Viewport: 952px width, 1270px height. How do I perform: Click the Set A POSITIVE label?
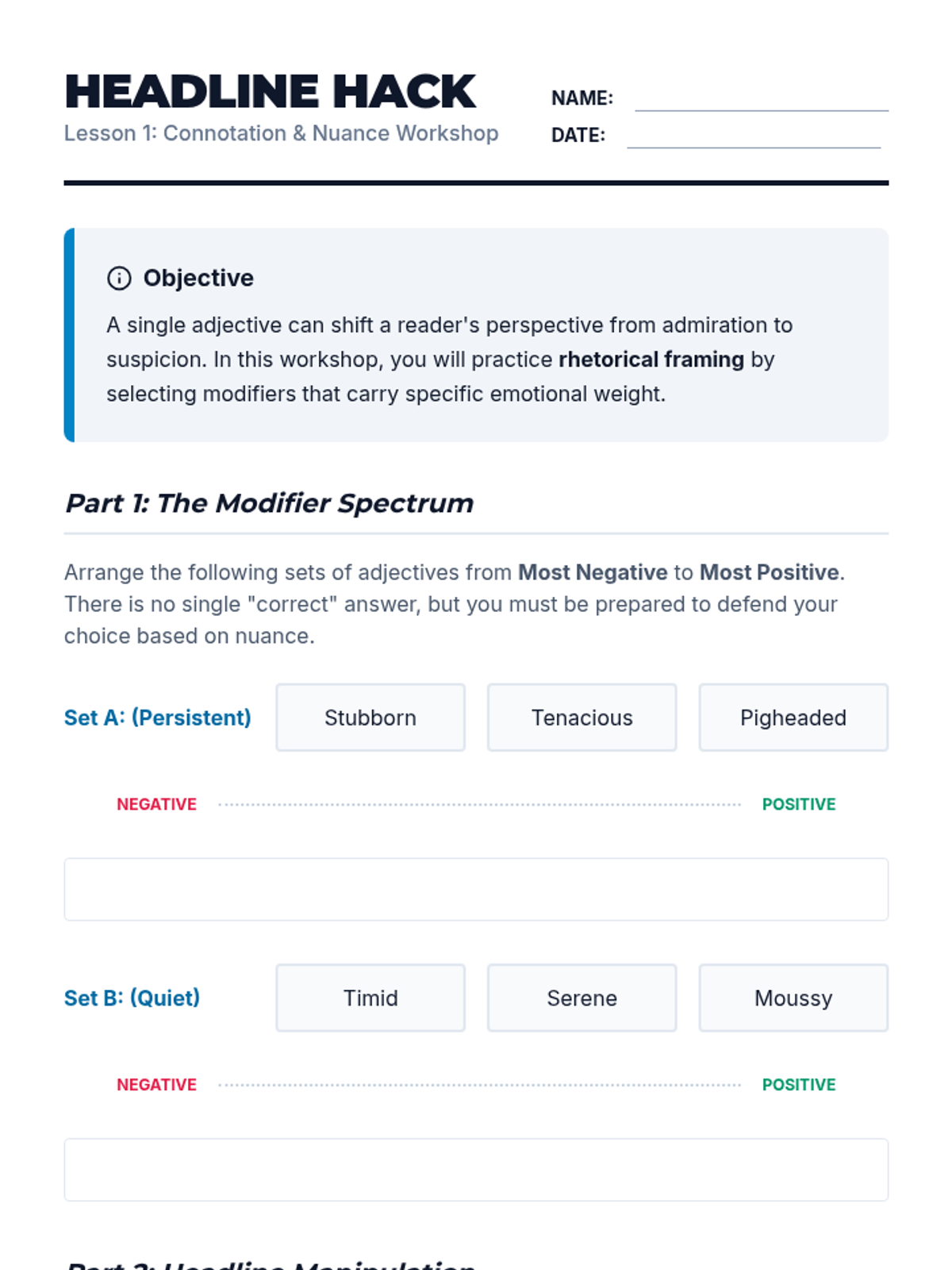(799, 804)
